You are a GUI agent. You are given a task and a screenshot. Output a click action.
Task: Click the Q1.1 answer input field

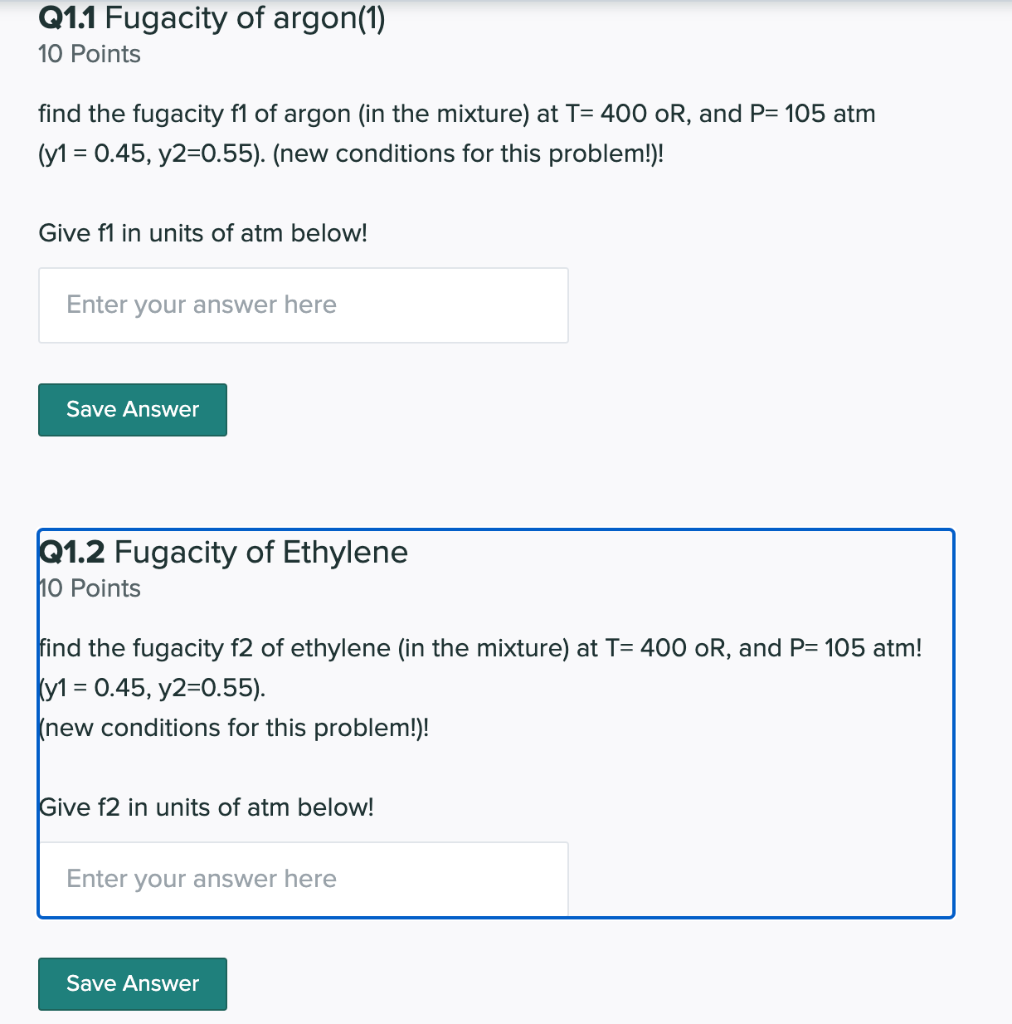pyautogui.click(x=303, y=305)
